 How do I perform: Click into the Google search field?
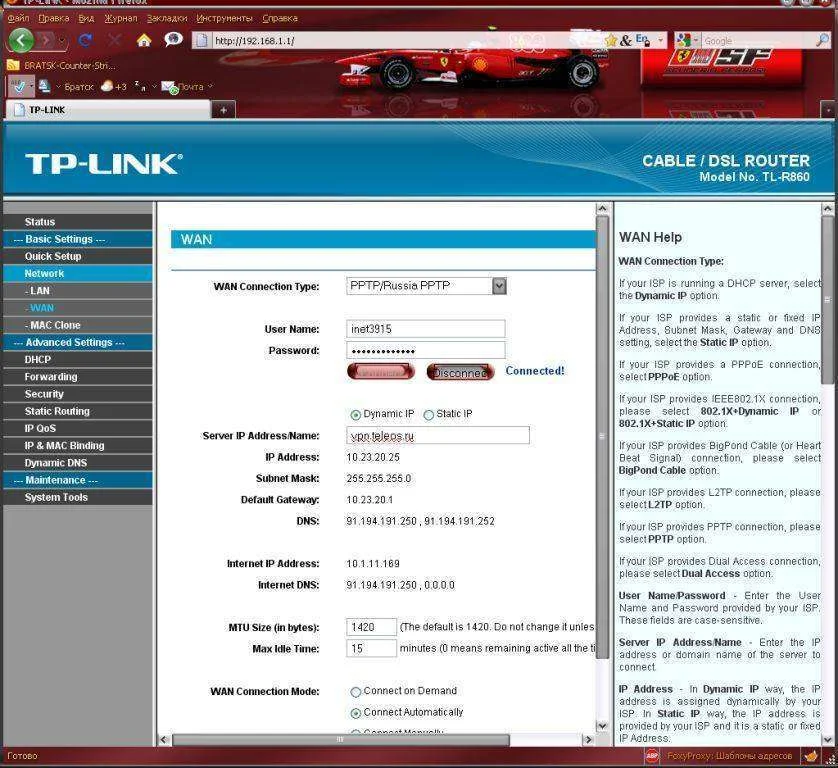(x=758, y=41)
